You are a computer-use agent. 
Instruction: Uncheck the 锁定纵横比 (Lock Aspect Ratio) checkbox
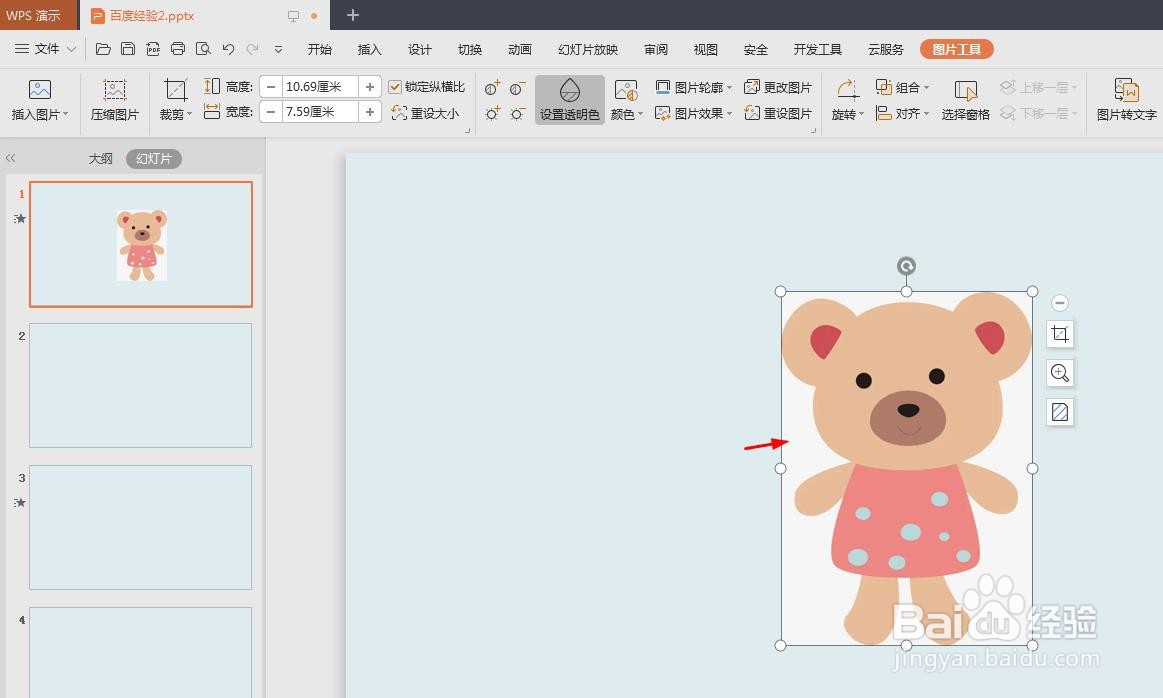(x=395, y=86)
